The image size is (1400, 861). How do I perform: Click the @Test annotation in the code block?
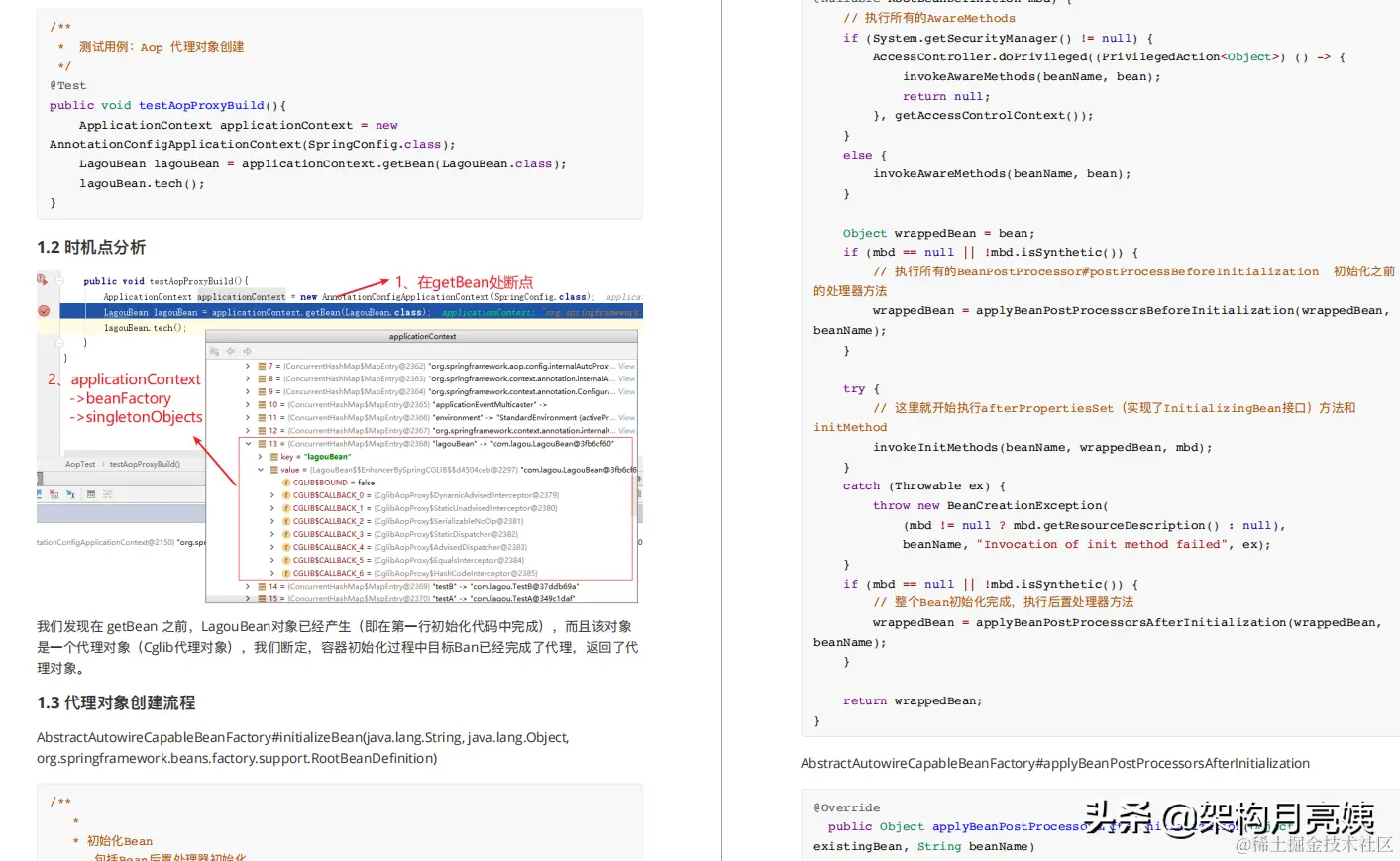point(68,85)
